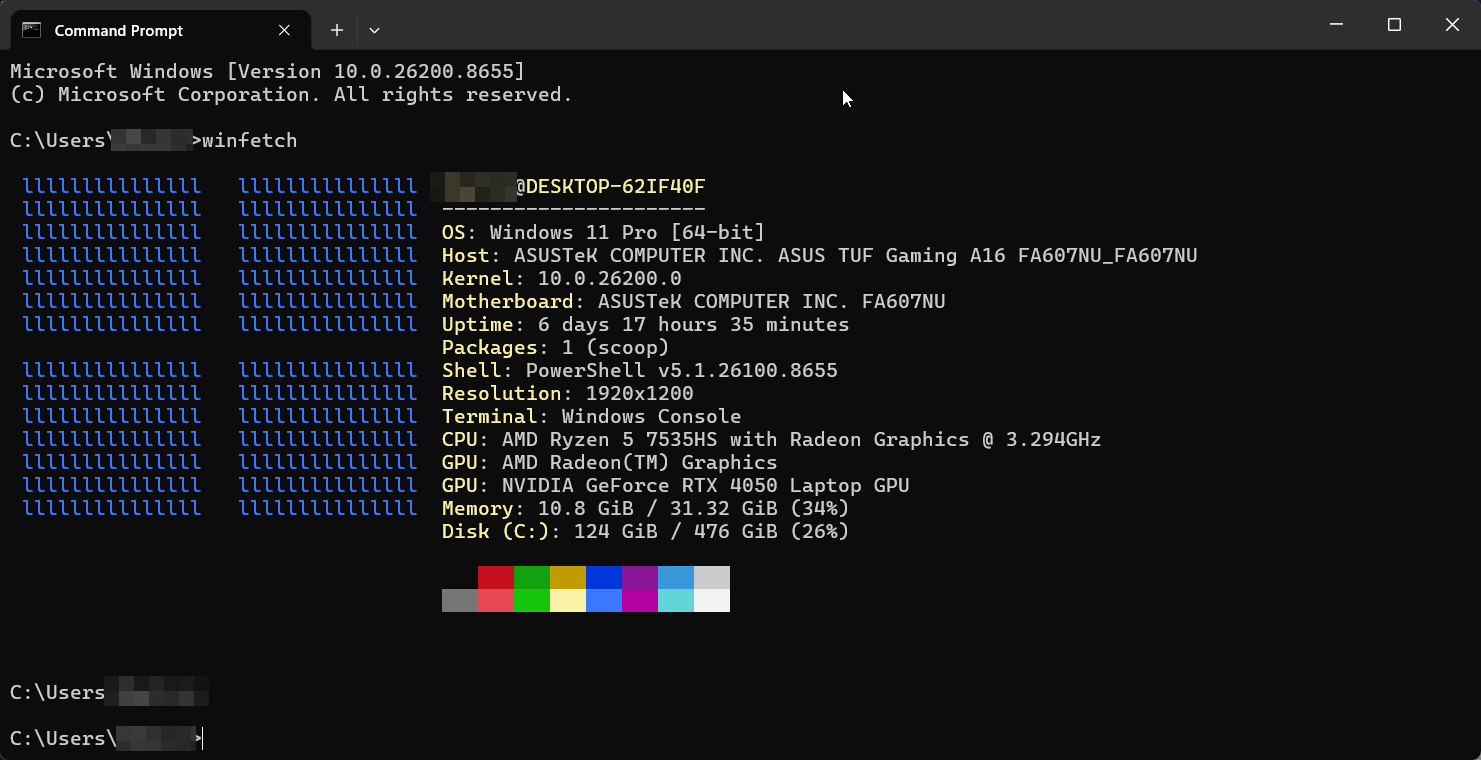Click the dark red color block

496,577
